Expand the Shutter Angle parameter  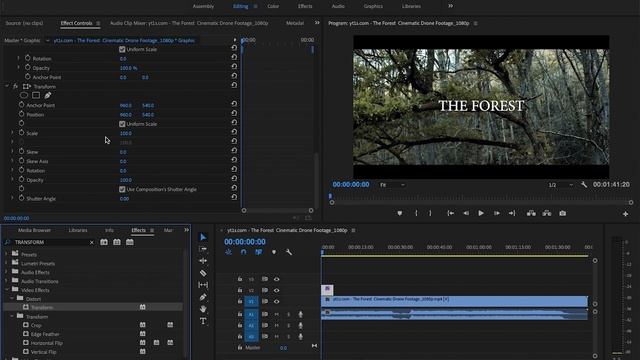12,198
